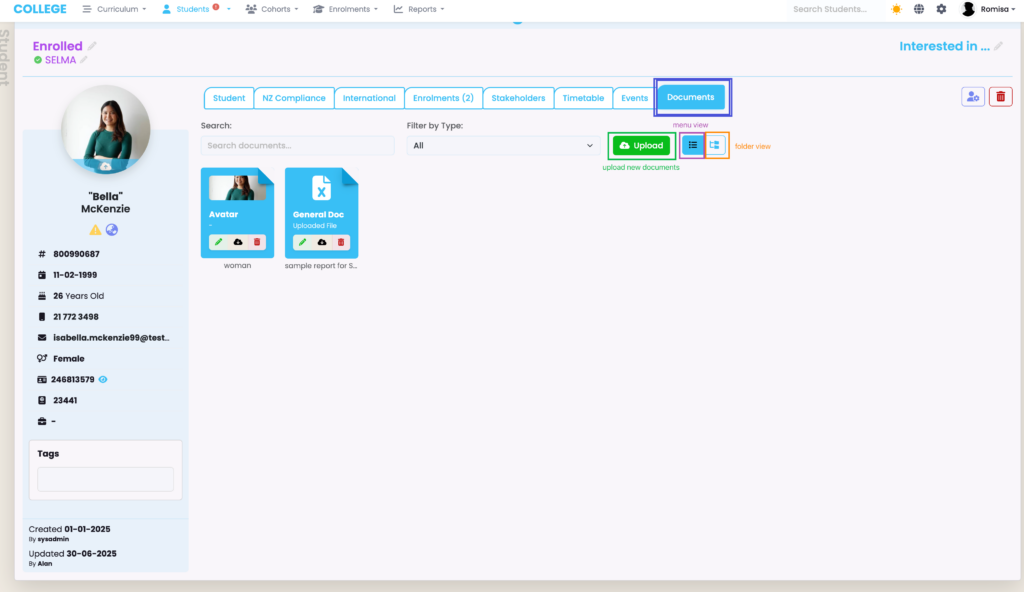The image size is (1024, 592).
Task: Click the green Upload button
Action: click(641, 145)
